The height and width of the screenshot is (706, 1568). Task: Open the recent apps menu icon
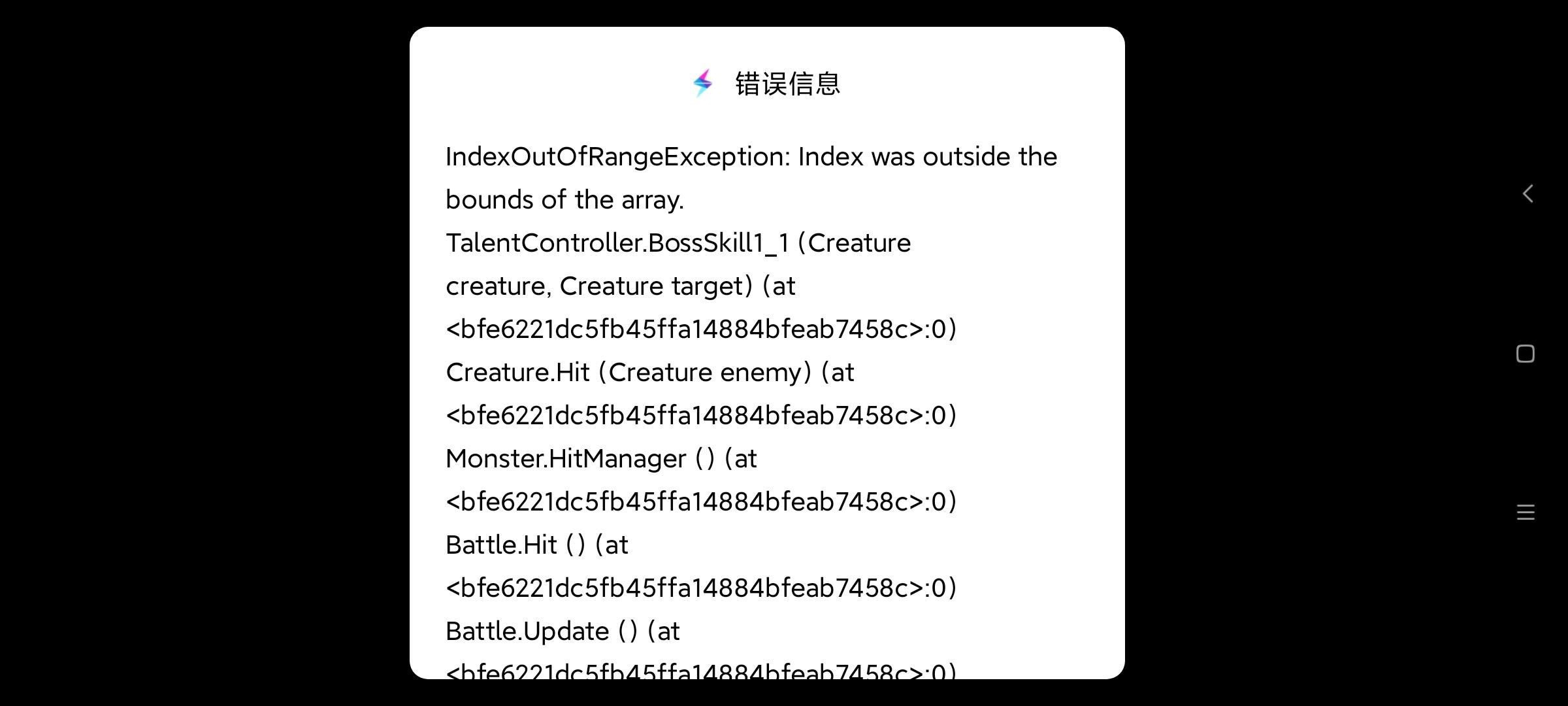(1526, 513)
